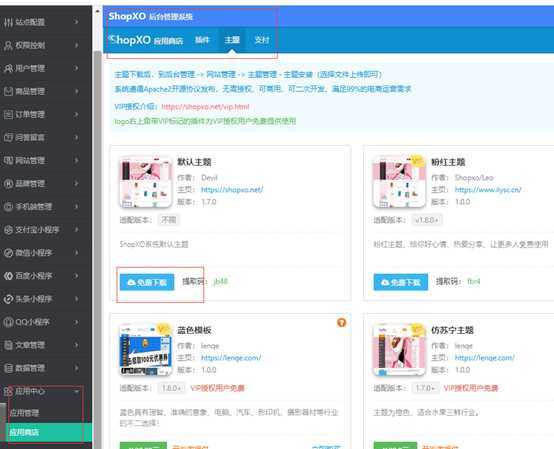The width and height of the screenshot is (554, 449).
Task: Expand 网站管理 using its chevron
Action: pyautogui.click(x=76, y=160)
